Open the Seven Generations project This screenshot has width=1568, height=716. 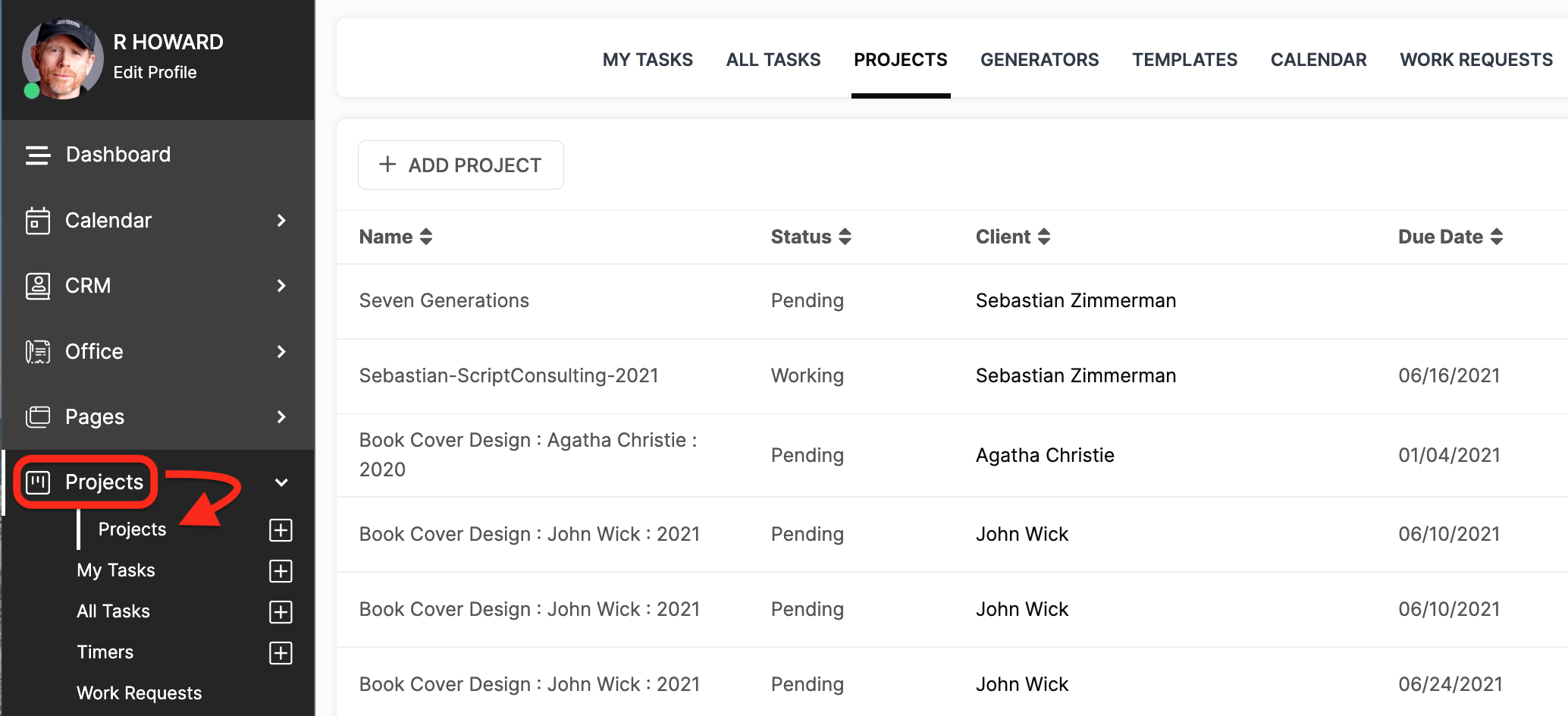[x=444, y=301]
